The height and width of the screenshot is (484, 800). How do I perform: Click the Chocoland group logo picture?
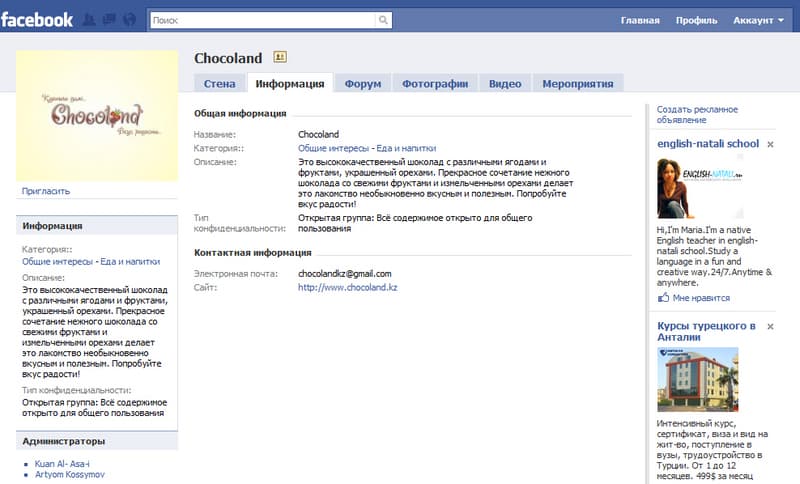tap(97, 115)
